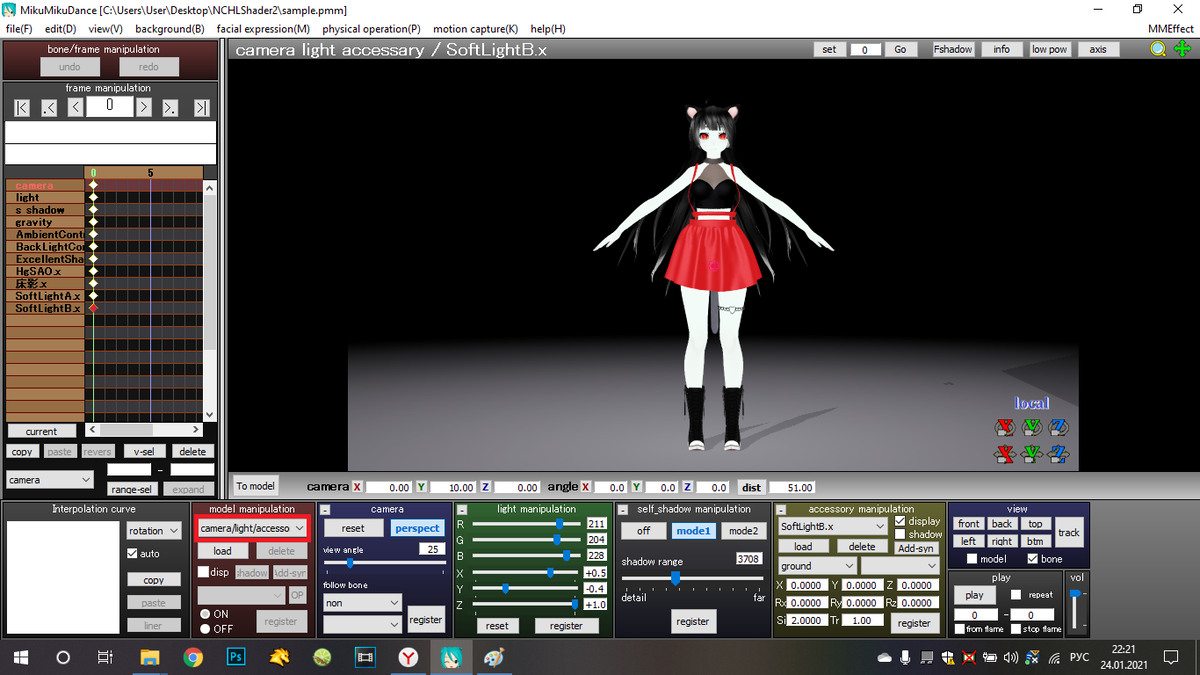
Task: Open the view(V) menu
Action: pos(105,29)
